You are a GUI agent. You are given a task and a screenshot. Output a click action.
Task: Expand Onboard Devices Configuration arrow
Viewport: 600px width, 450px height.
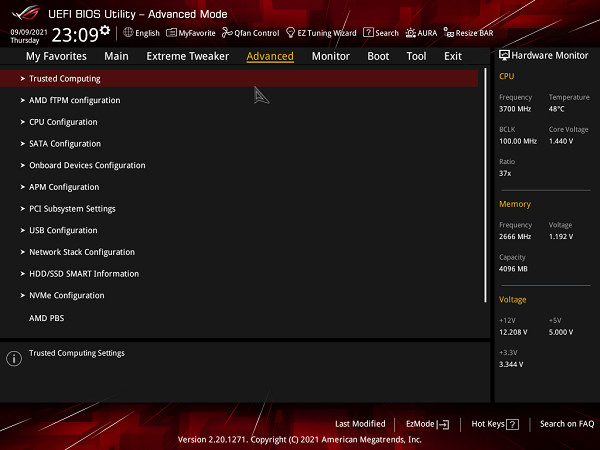(x=23, y=165)
